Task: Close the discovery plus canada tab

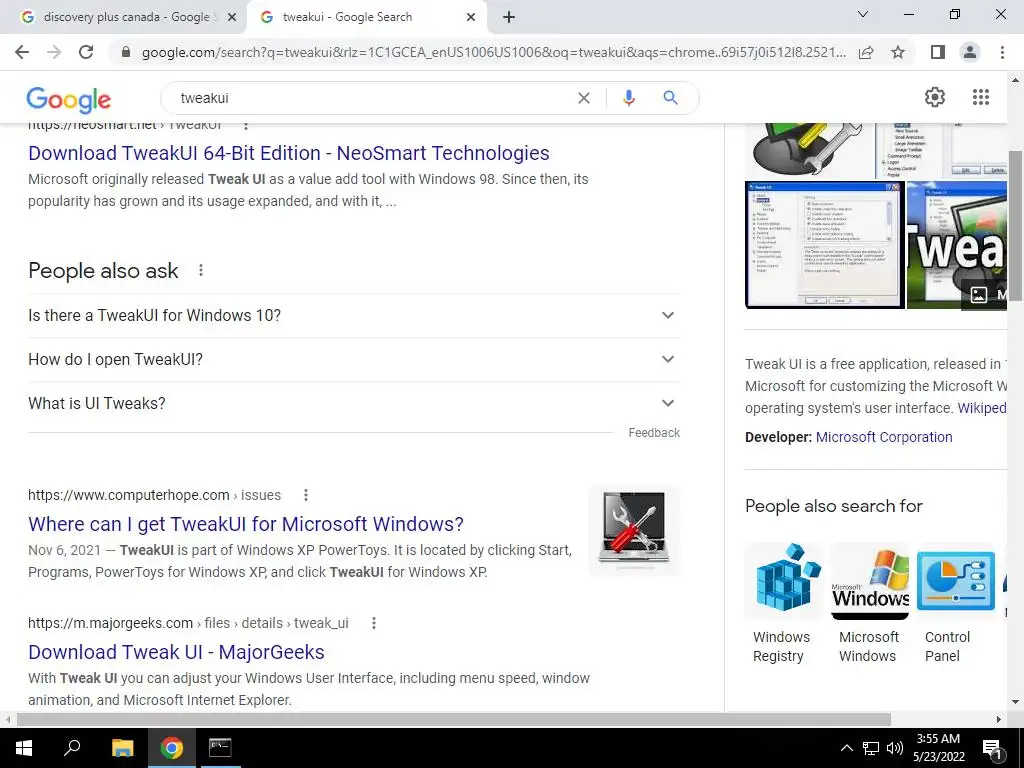Action: pos(231,18)
